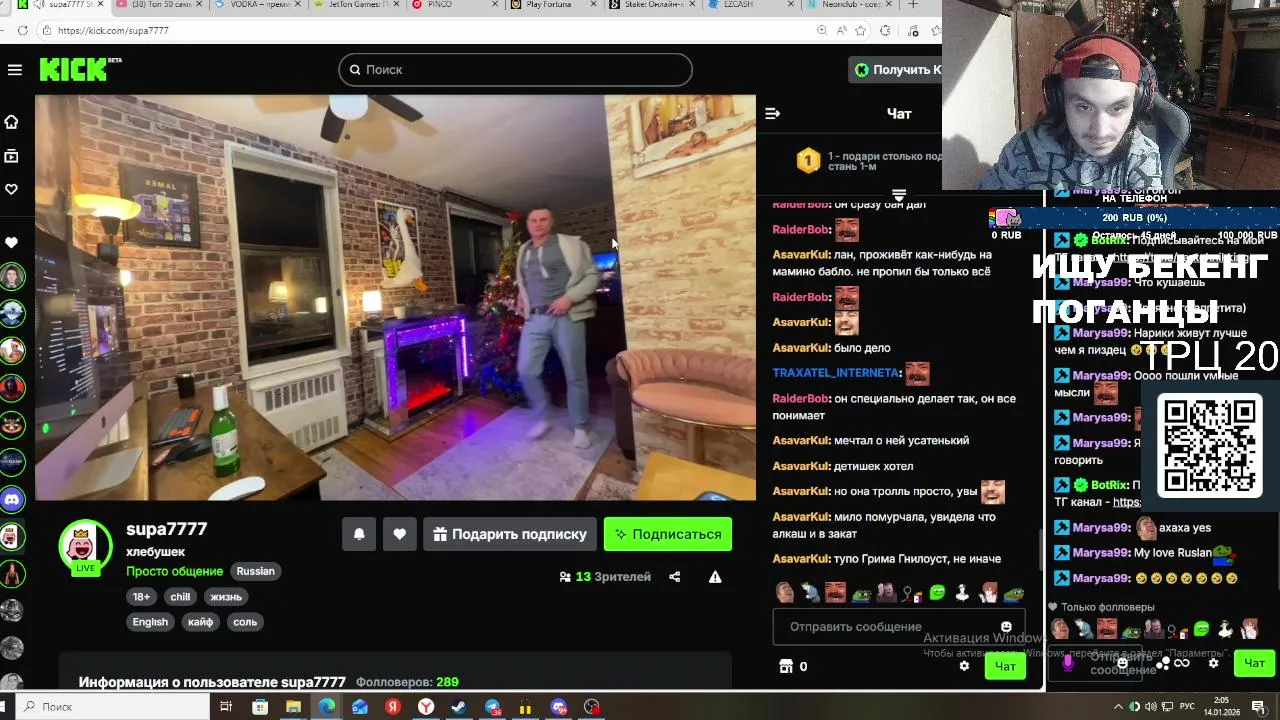Click the Russian language tag
The width and height of the screenshot is (1280, 720).
pos(255,571)
